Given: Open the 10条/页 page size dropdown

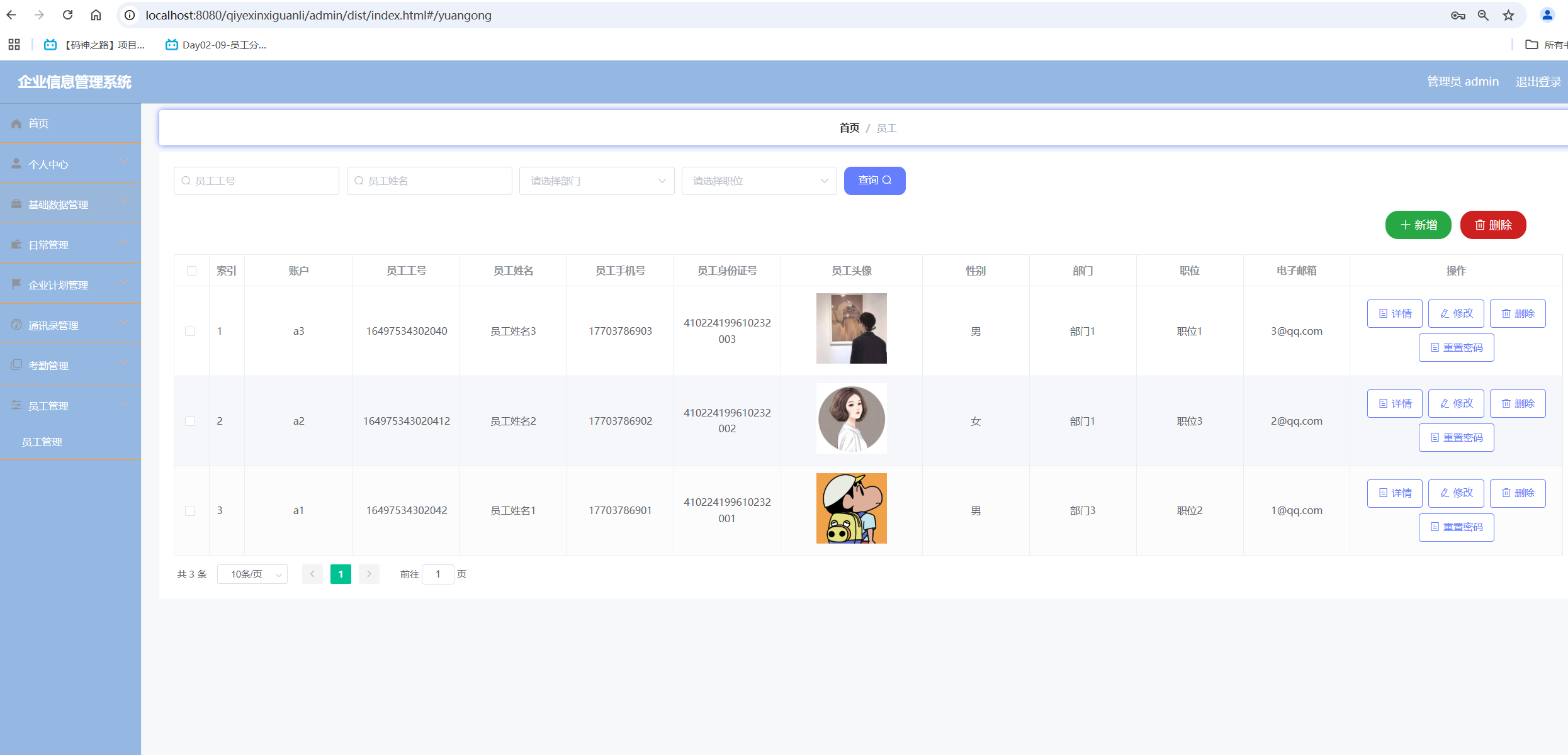Looking at the screenshot, I should click(252, 574).
